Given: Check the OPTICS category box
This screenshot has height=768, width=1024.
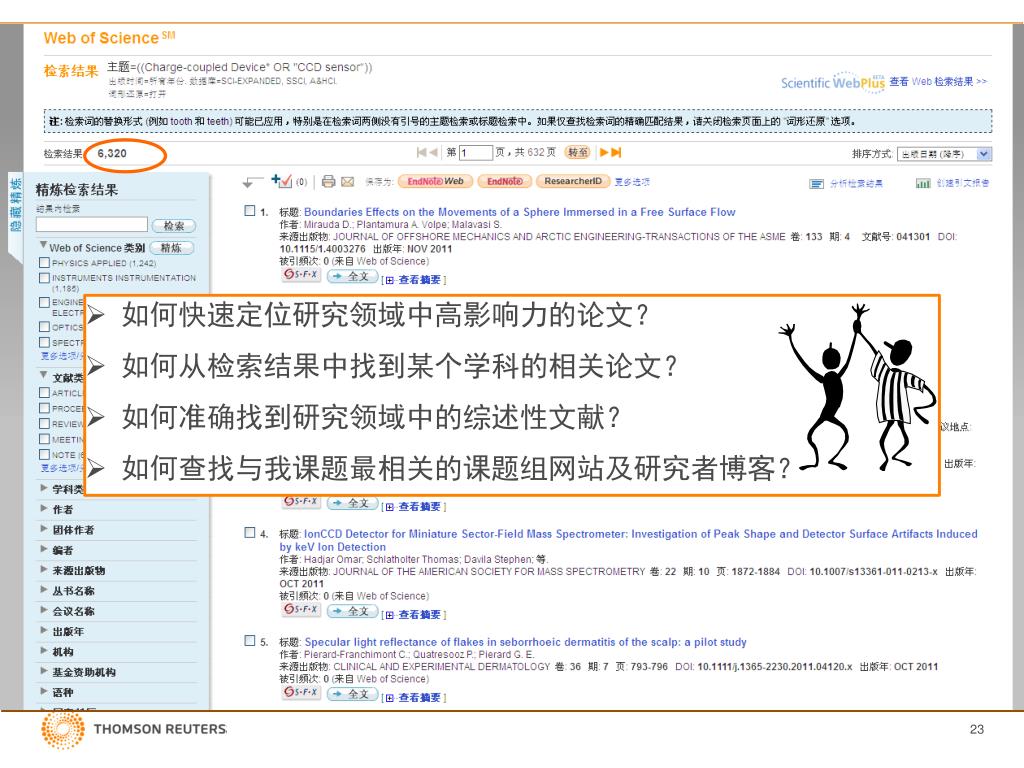Looking at the screenshot, I should point(44,327).
